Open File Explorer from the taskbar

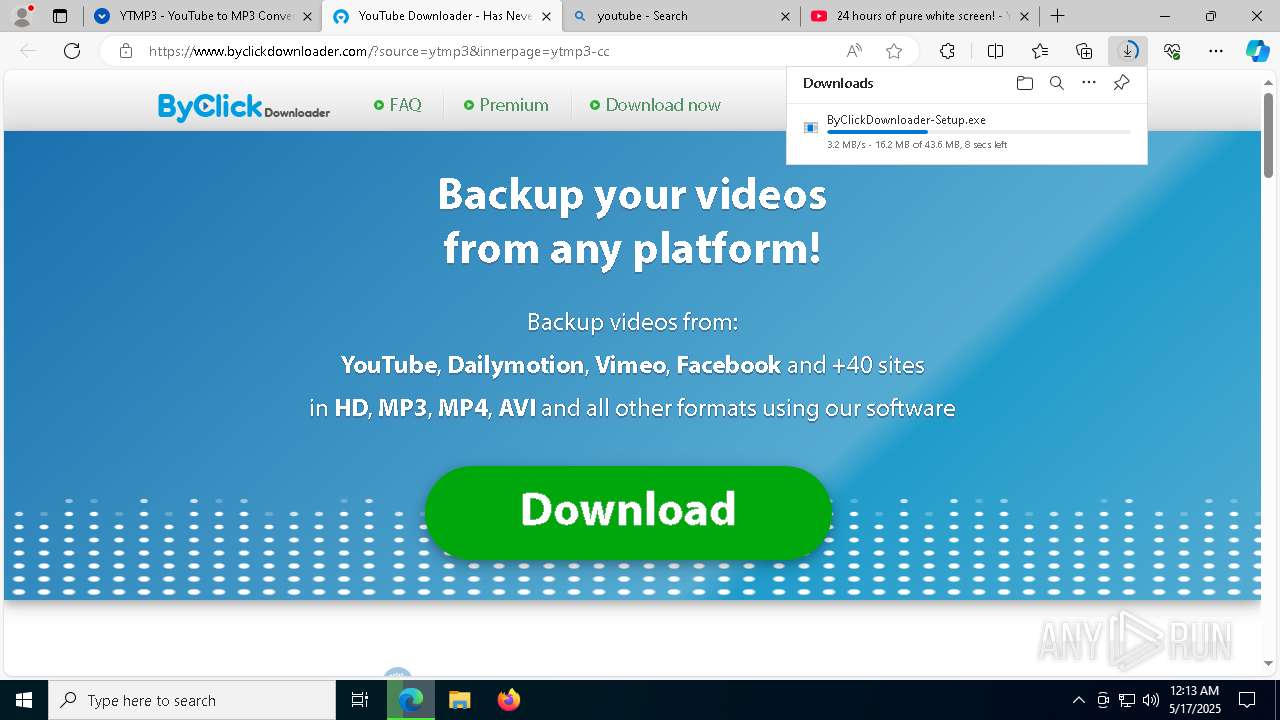459,700
